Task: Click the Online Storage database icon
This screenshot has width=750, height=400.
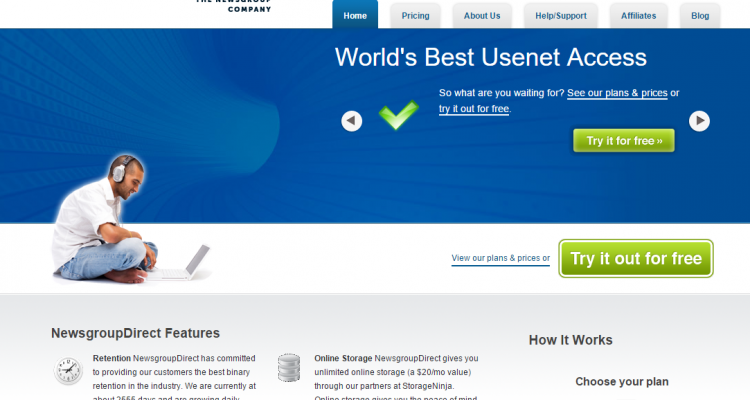Action: 289,367
